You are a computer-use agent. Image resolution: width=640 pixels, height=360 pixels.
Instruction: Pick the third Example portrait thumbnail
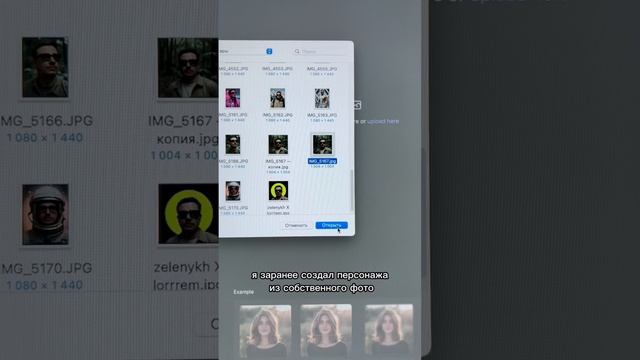point(389,330)
